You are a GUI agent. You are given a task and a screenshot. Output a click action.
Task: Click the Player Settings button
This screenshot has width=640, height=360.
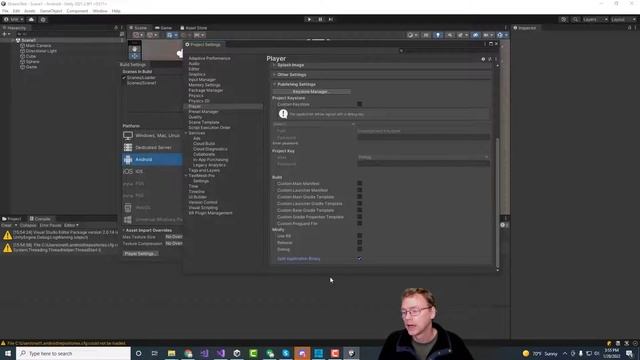140,253
